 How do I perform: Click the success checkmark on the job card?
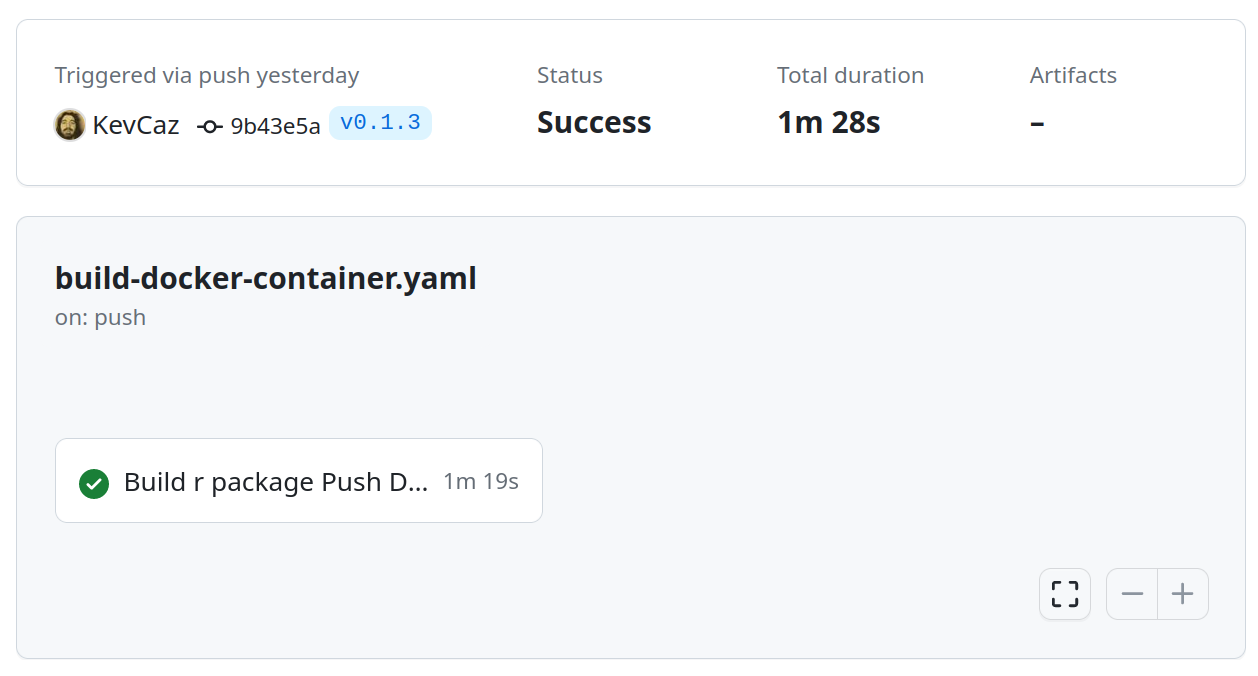click(x=93, y=483)
